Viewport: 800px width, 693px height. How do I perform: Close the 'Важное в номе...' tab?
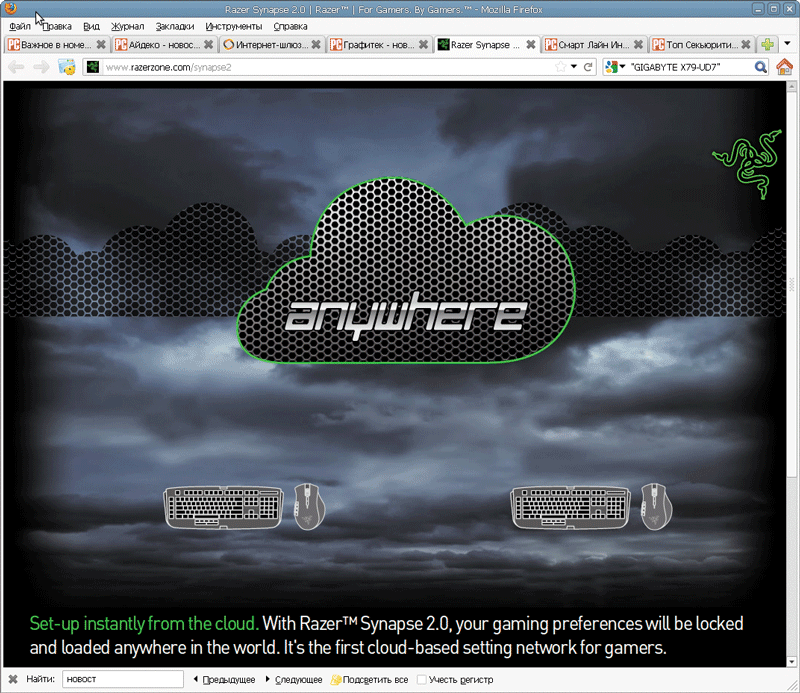pyautogui.click(x=101, y=45)
